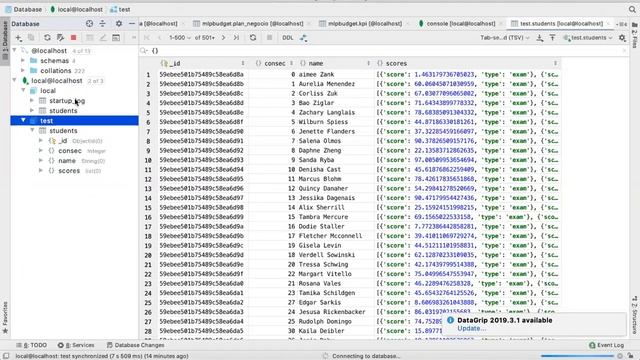Click the search magnifier at the top right
640x360 pixels.
tap(632, 9)
